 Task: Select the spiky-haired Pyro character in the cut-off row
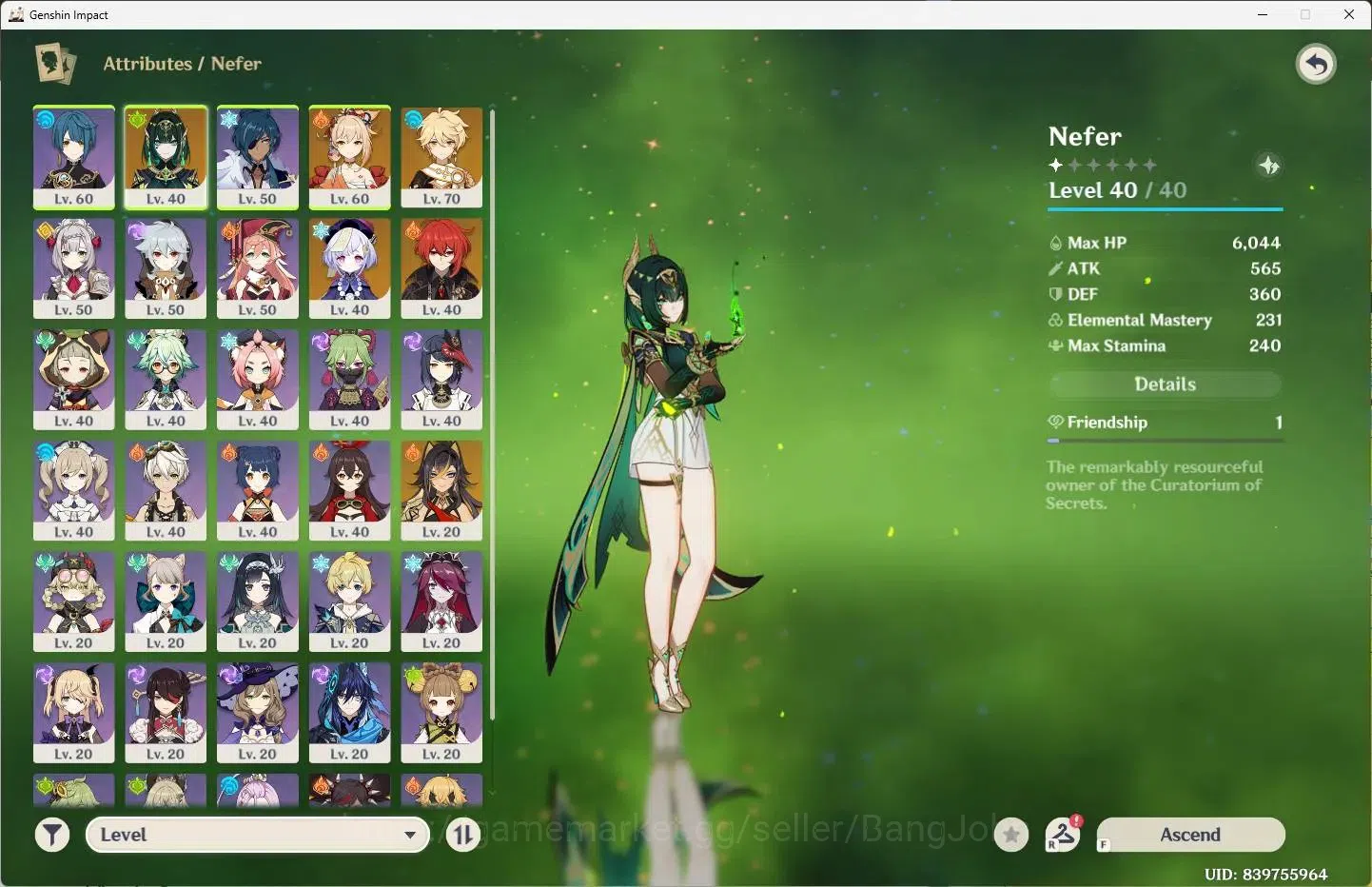pyautogui.click(x=350, y=790)
